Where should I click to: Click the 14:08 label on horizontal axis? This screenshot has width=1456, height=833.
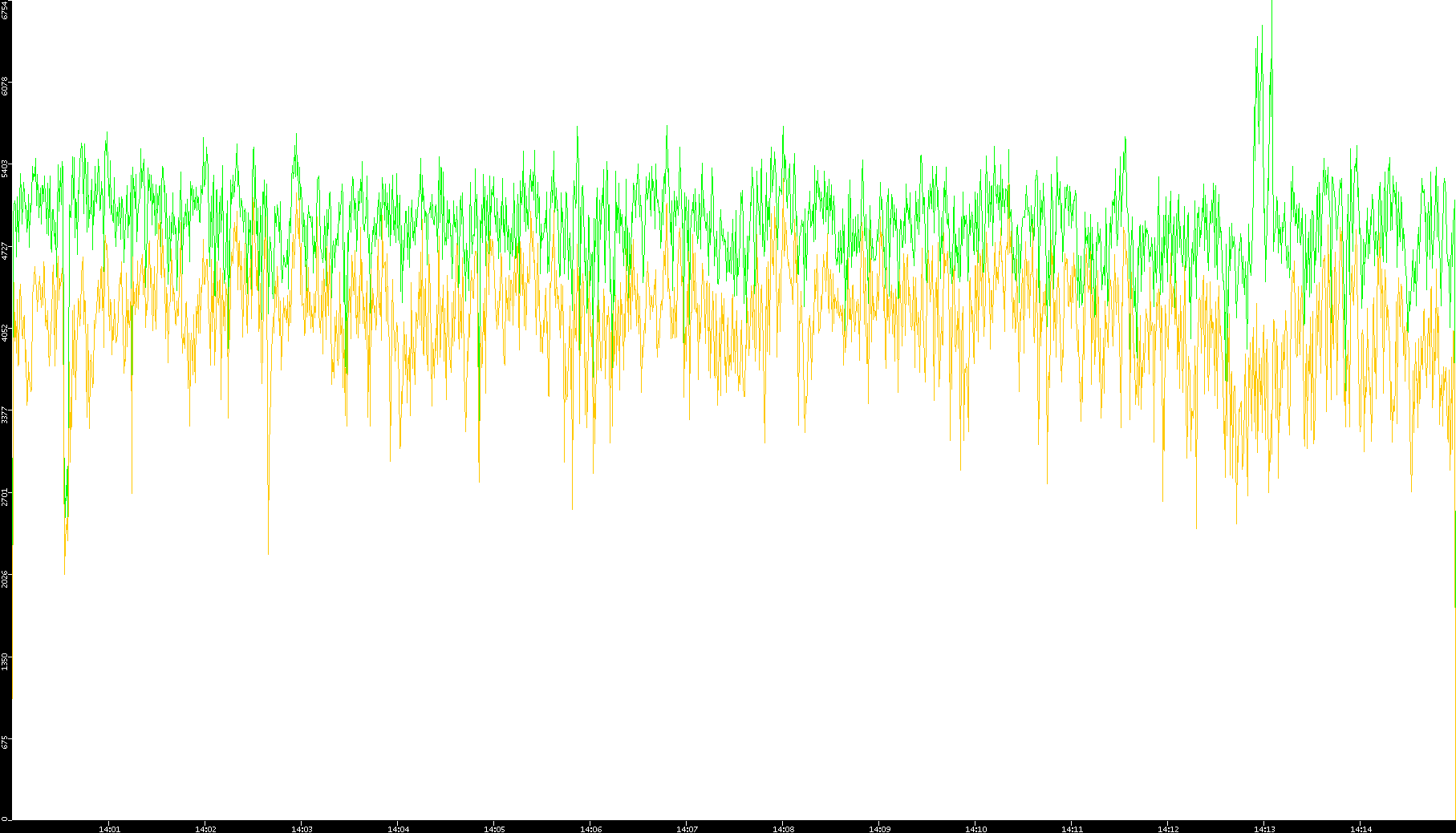[783, 829]
